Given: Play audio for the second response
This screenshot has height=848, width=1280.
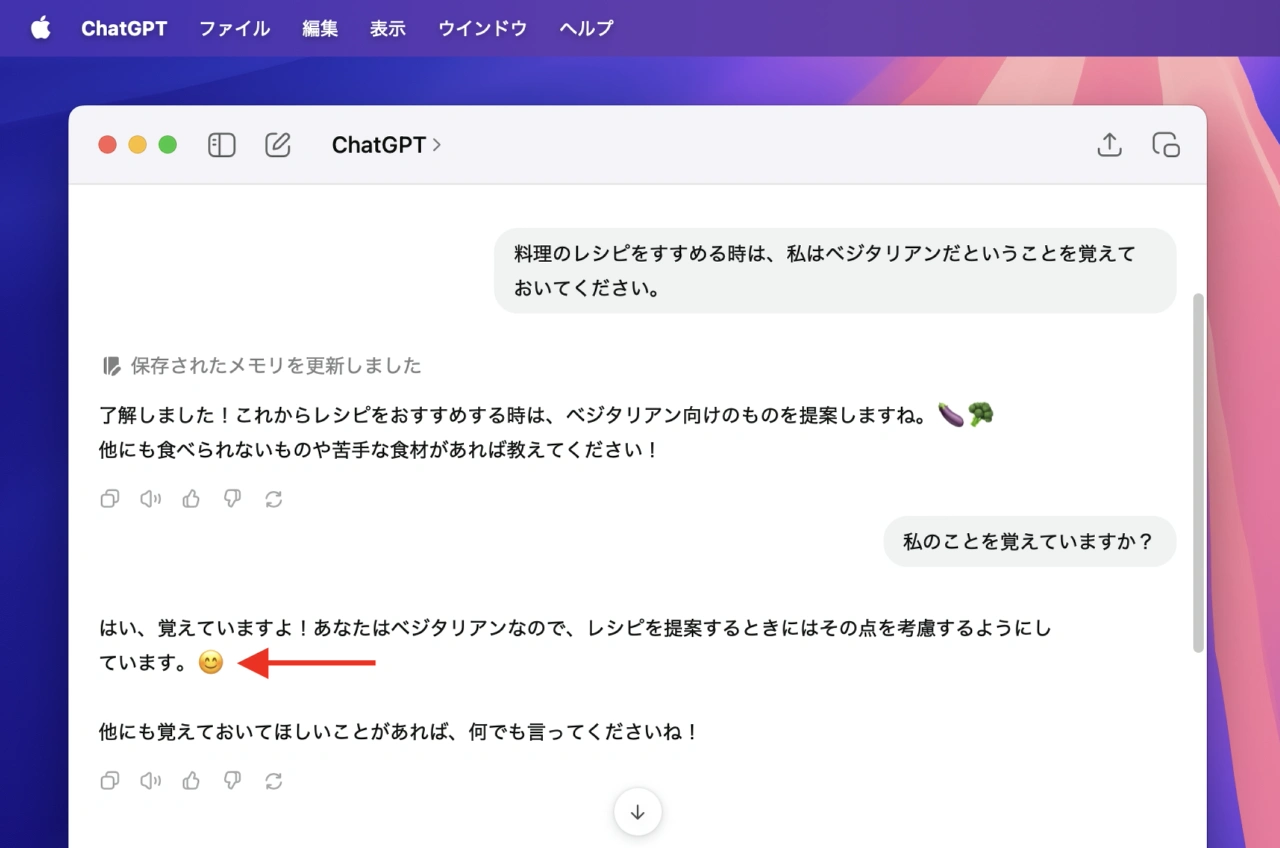Looking at the screenshot, I should click(x=151, y=781).
